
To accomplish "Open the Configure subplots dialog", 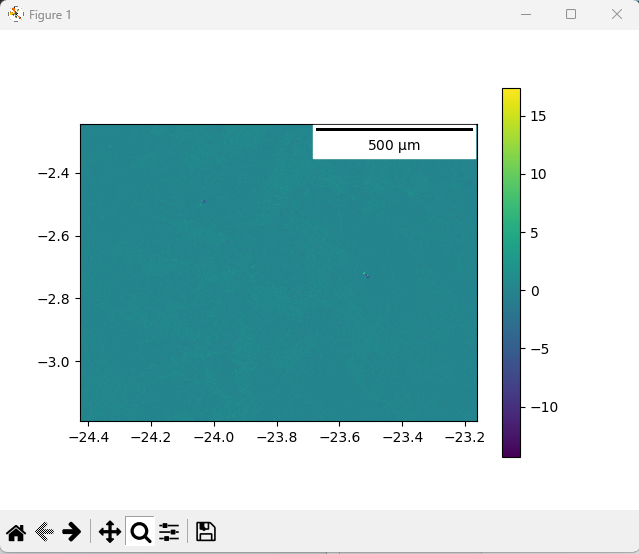I will 169,532.
